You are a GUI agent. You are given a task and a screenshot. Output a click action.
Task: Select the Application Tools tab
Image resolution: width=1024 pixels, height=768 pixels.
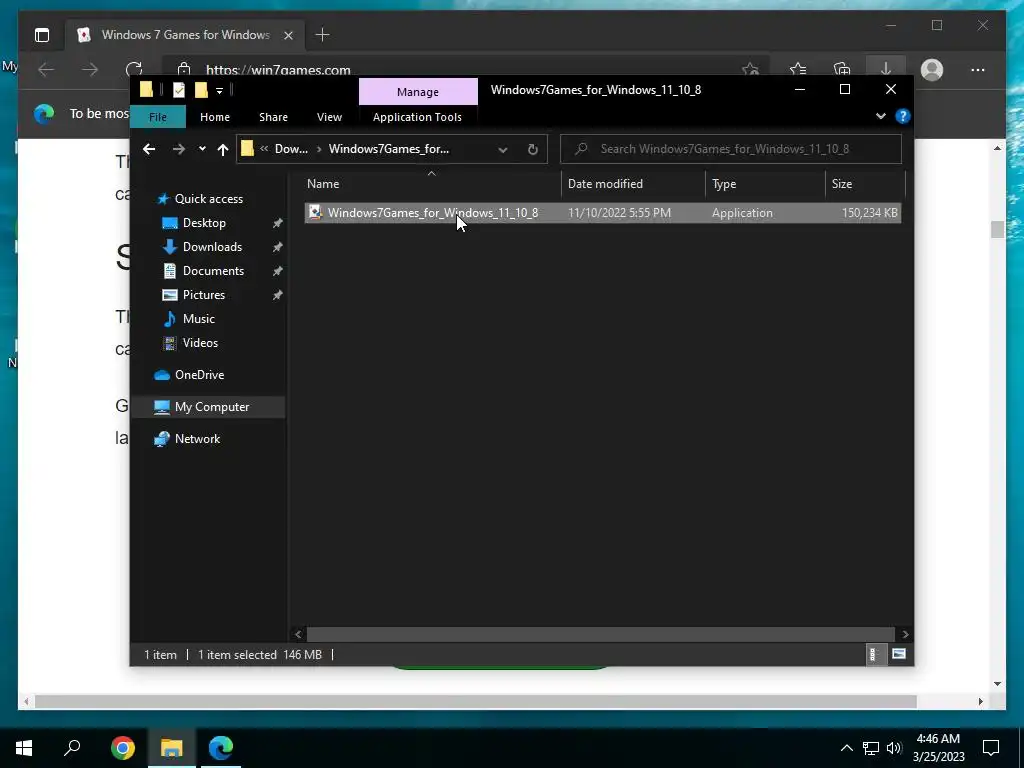tap(417, 117)
